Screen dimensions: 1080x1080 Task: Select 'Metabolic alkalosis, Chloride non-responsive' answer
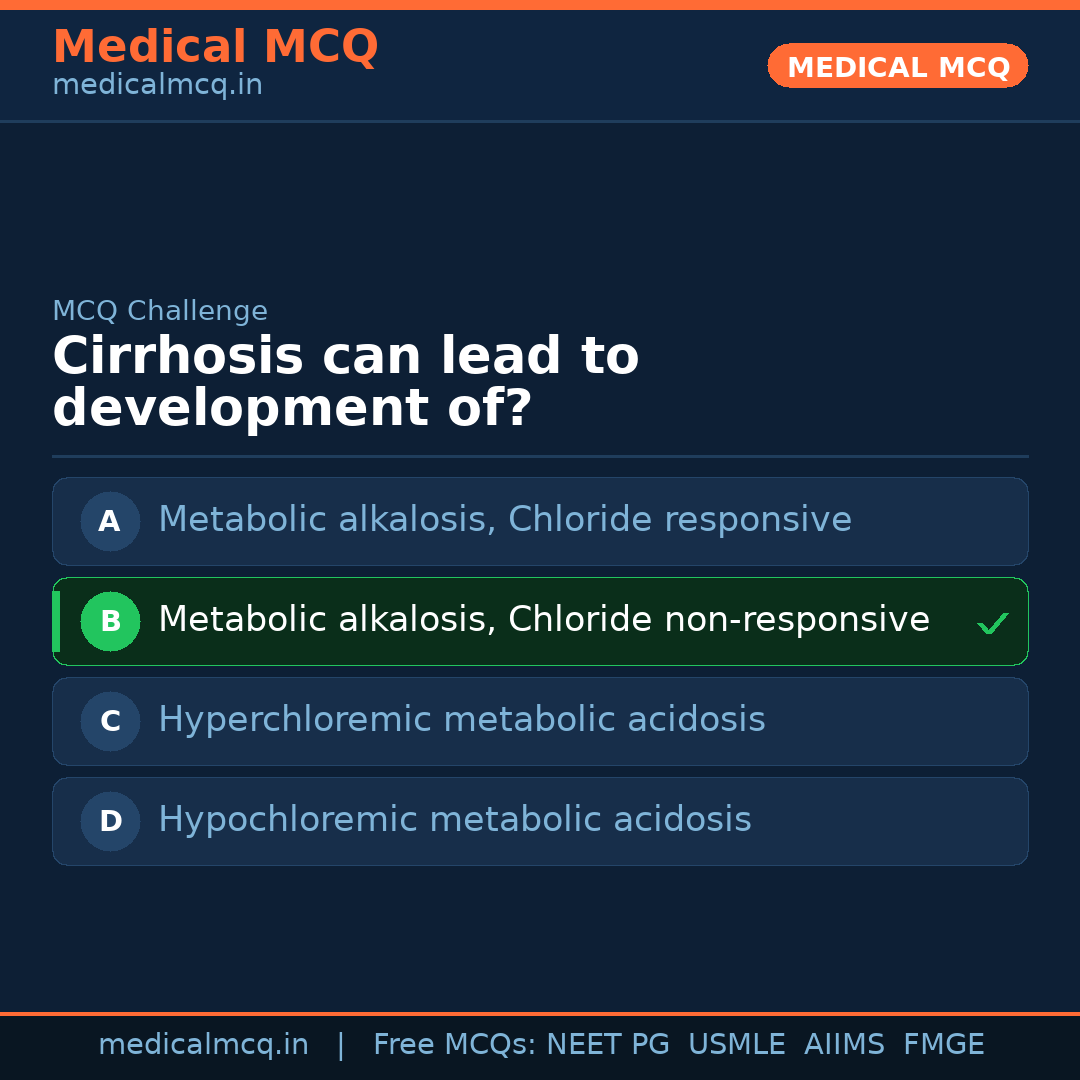click(544, 620)
